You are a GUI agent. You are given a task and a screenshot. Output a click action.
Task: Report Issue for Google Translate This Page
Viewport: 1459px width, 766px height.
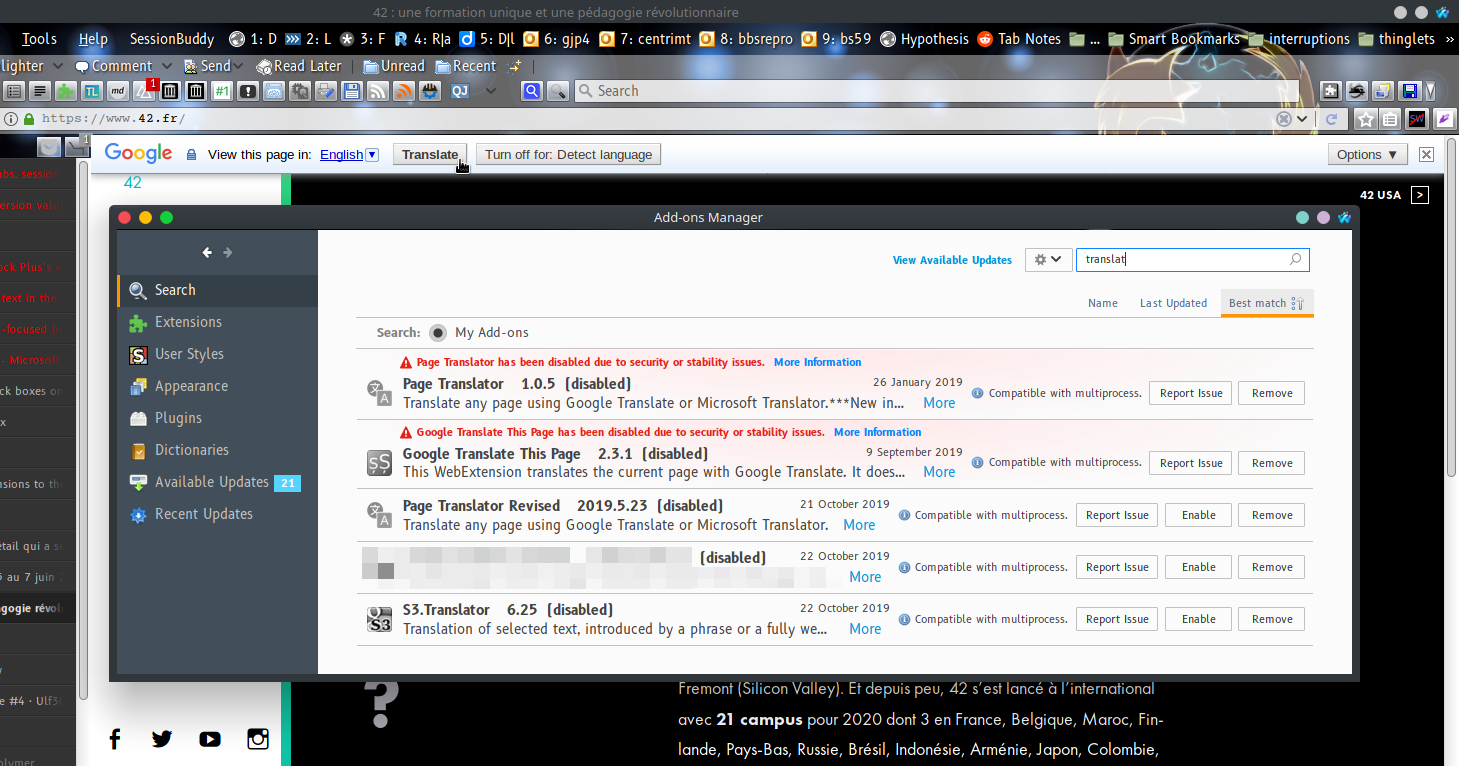1191,463
